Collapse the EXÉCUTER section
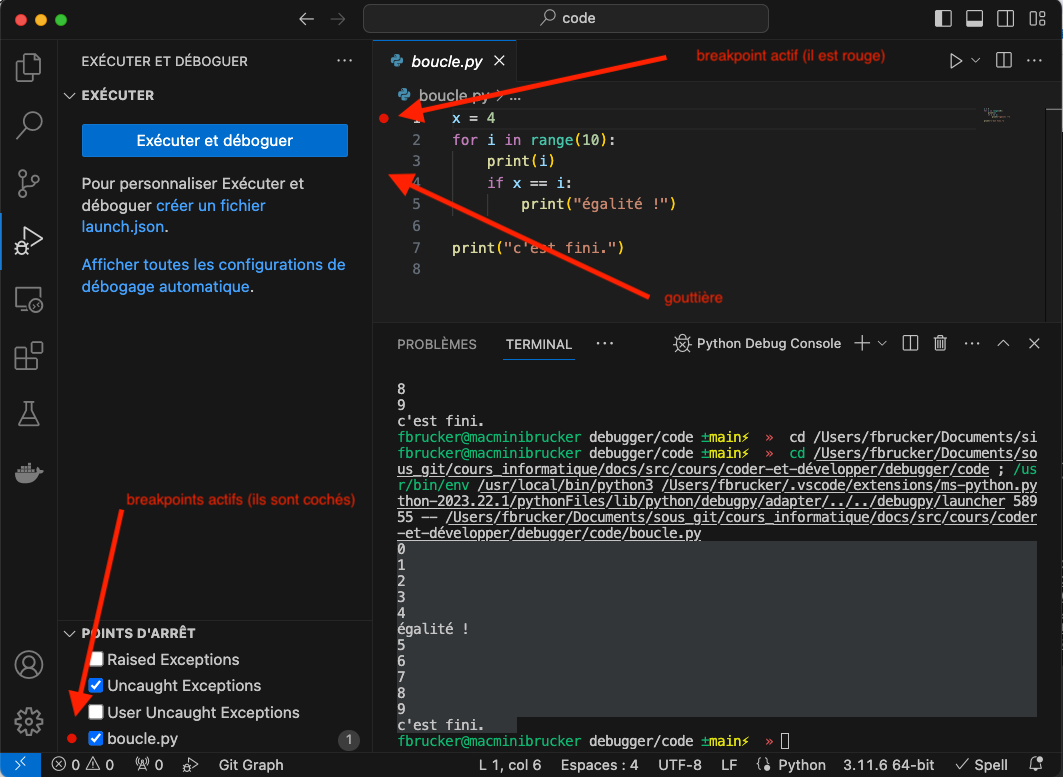1063x777 pixels. pos(70,96)
